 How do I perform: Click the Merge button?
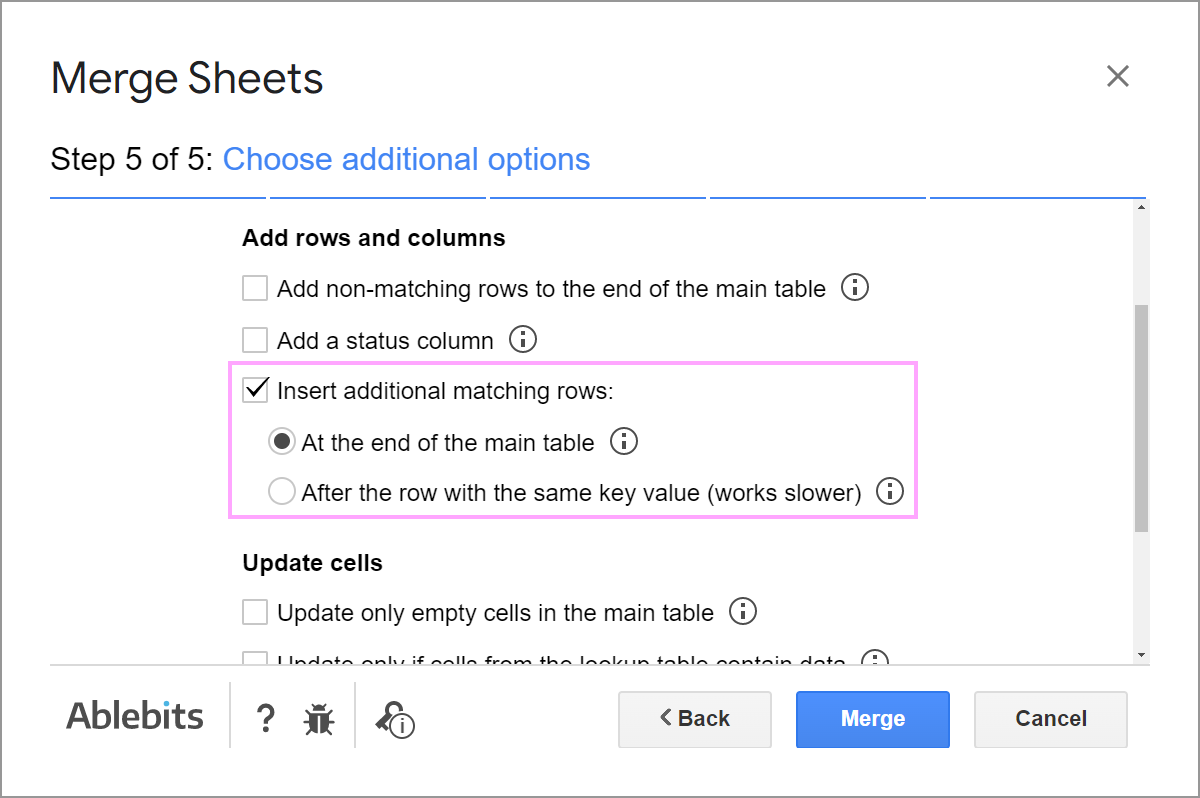[x=872, y=719]
